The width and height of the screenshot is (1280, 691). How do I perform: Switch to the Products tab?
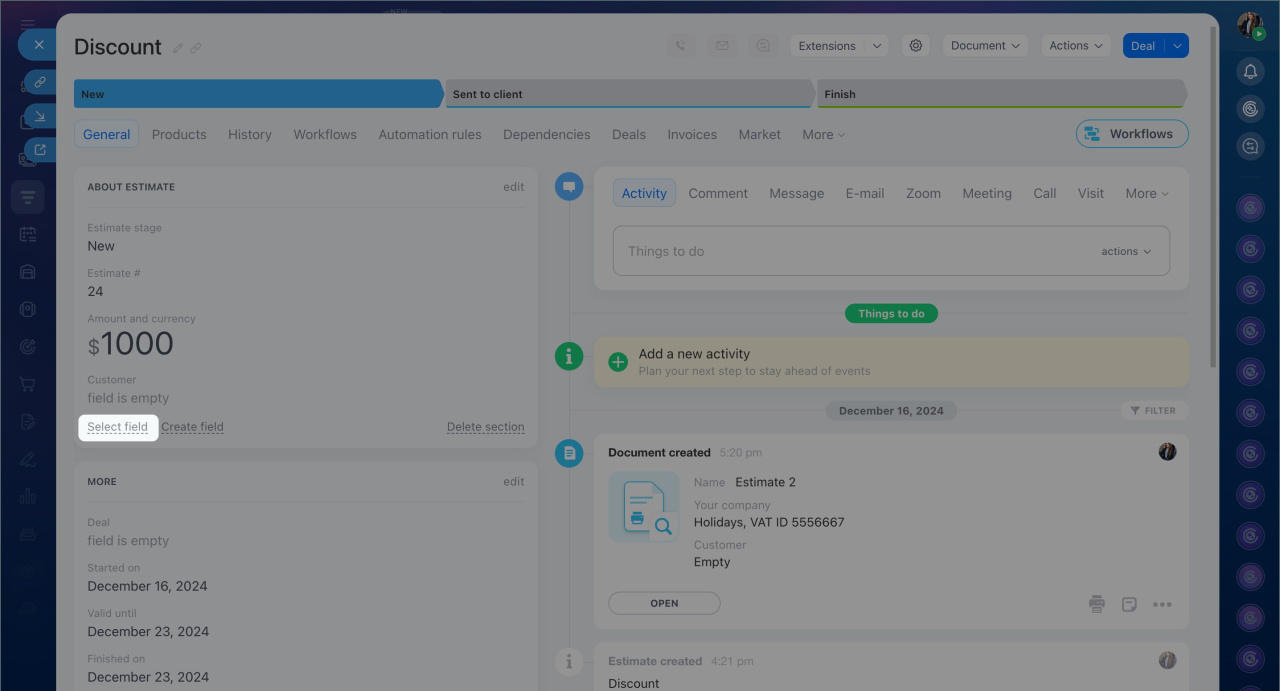[x=179, y=135]
